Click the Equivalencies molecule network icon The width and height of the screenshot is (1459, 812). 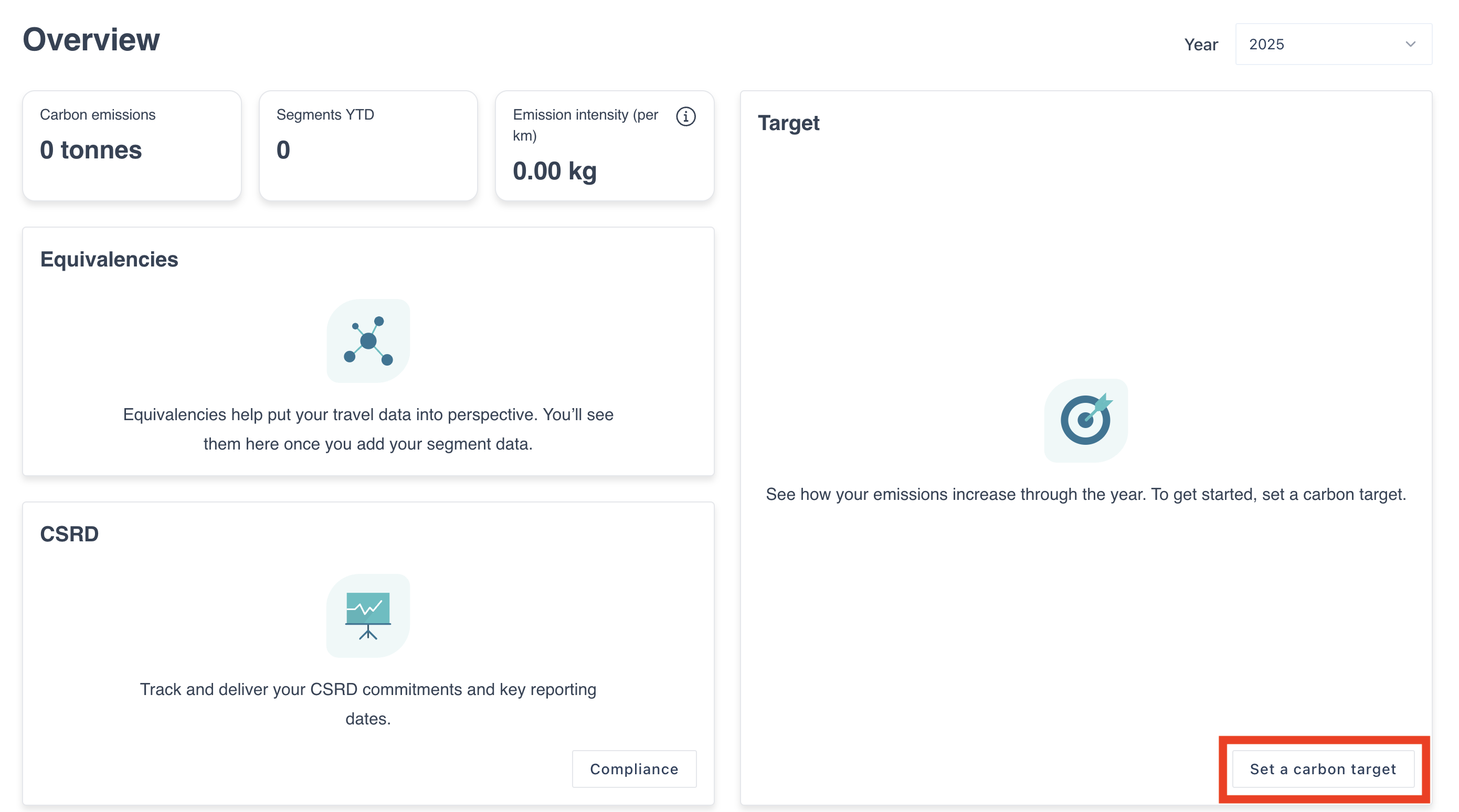(x=368, y=341)
